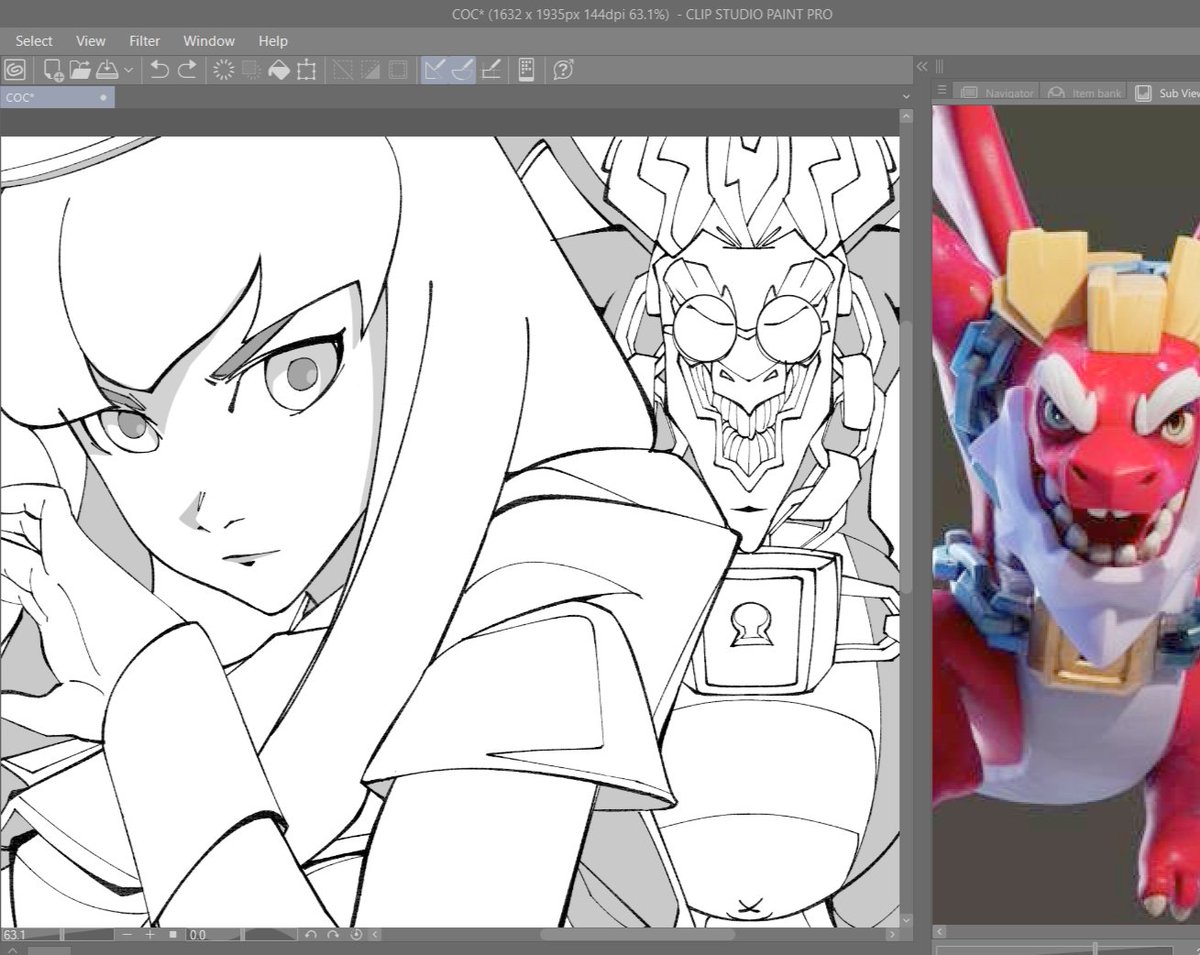Reset canvas rotation icon
Screen dimensions: 1200x955
(356, 935)
